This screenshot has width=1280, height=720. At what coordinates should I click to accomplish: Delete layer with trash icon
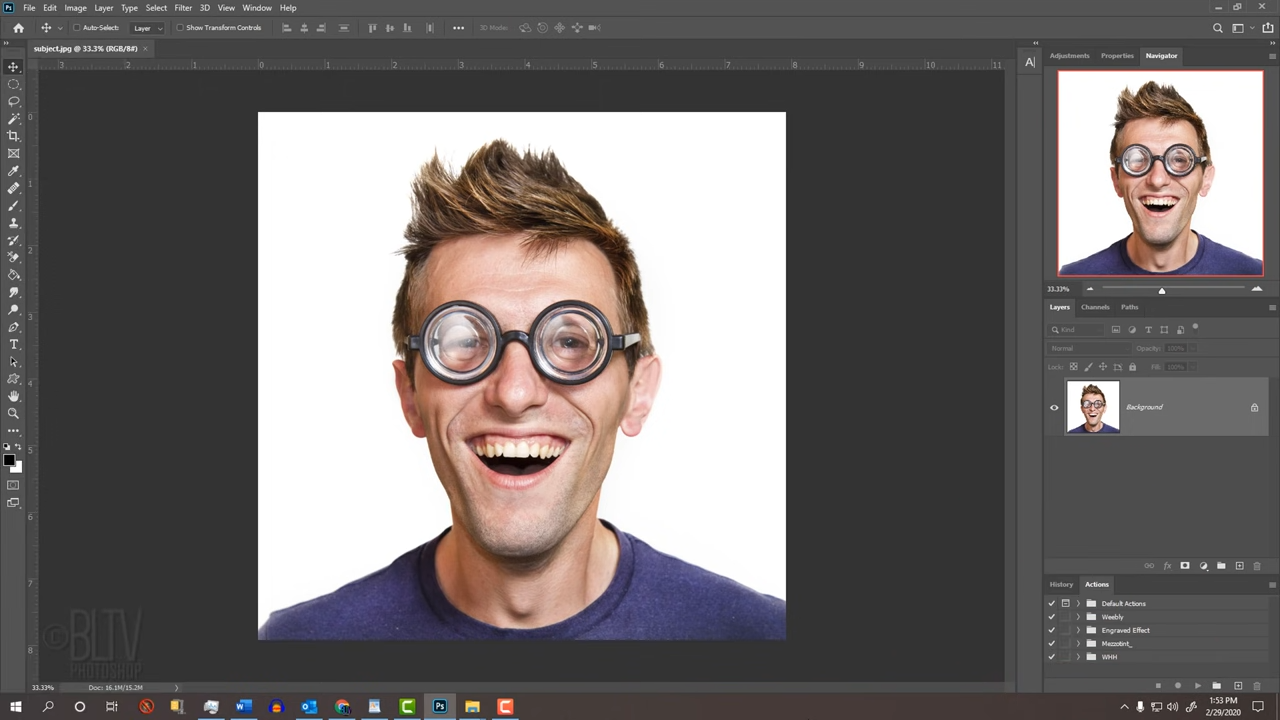coord(1257,566)
